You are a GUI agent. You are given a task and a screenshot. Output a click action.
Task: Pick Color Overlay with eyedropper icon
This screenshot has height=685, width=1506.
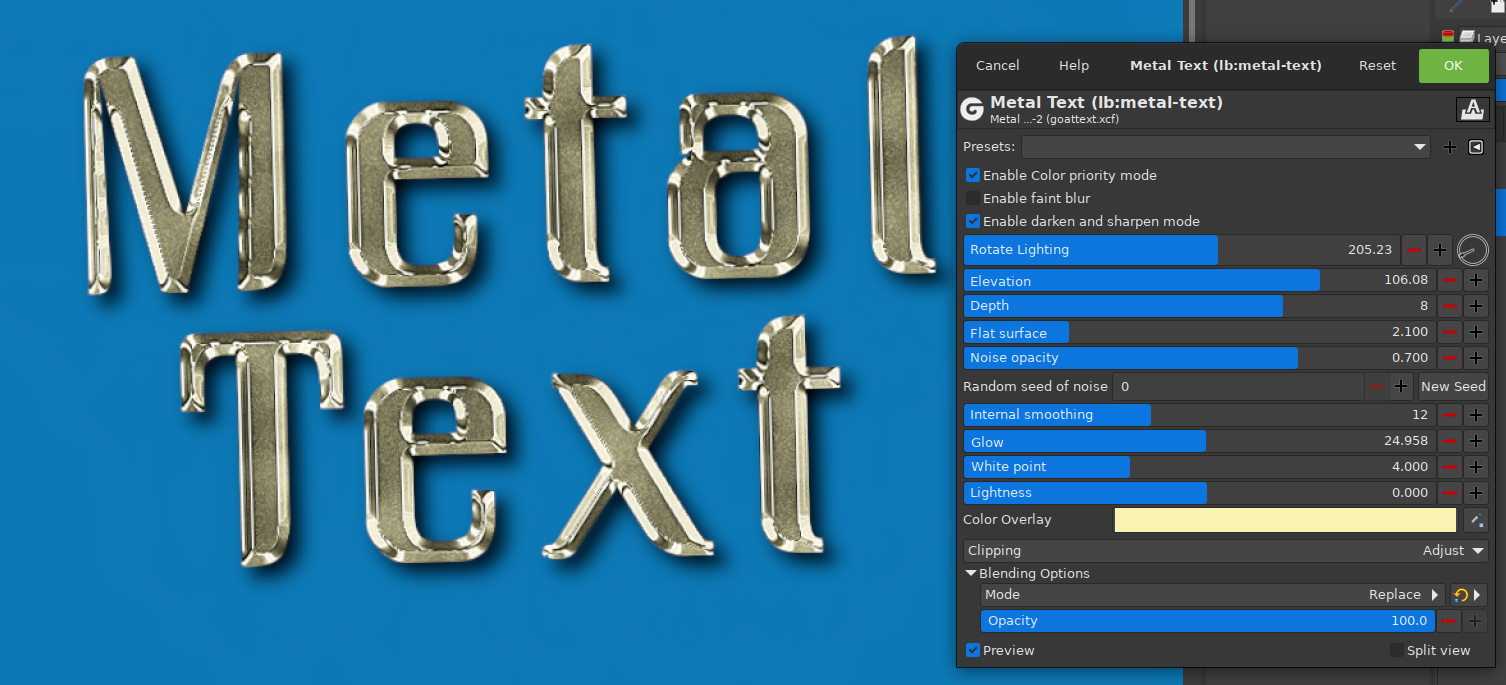click(x=1475, y=520)
